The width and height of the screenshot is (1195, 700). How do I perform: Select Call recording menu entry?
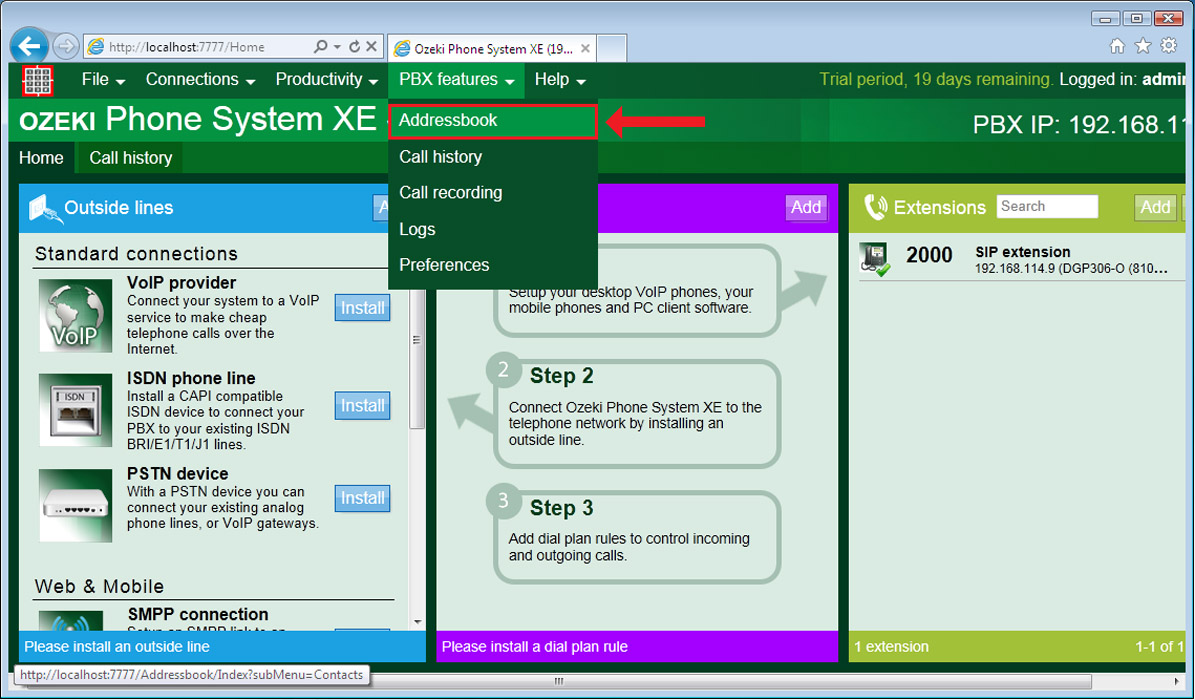[x=493, y=193]
